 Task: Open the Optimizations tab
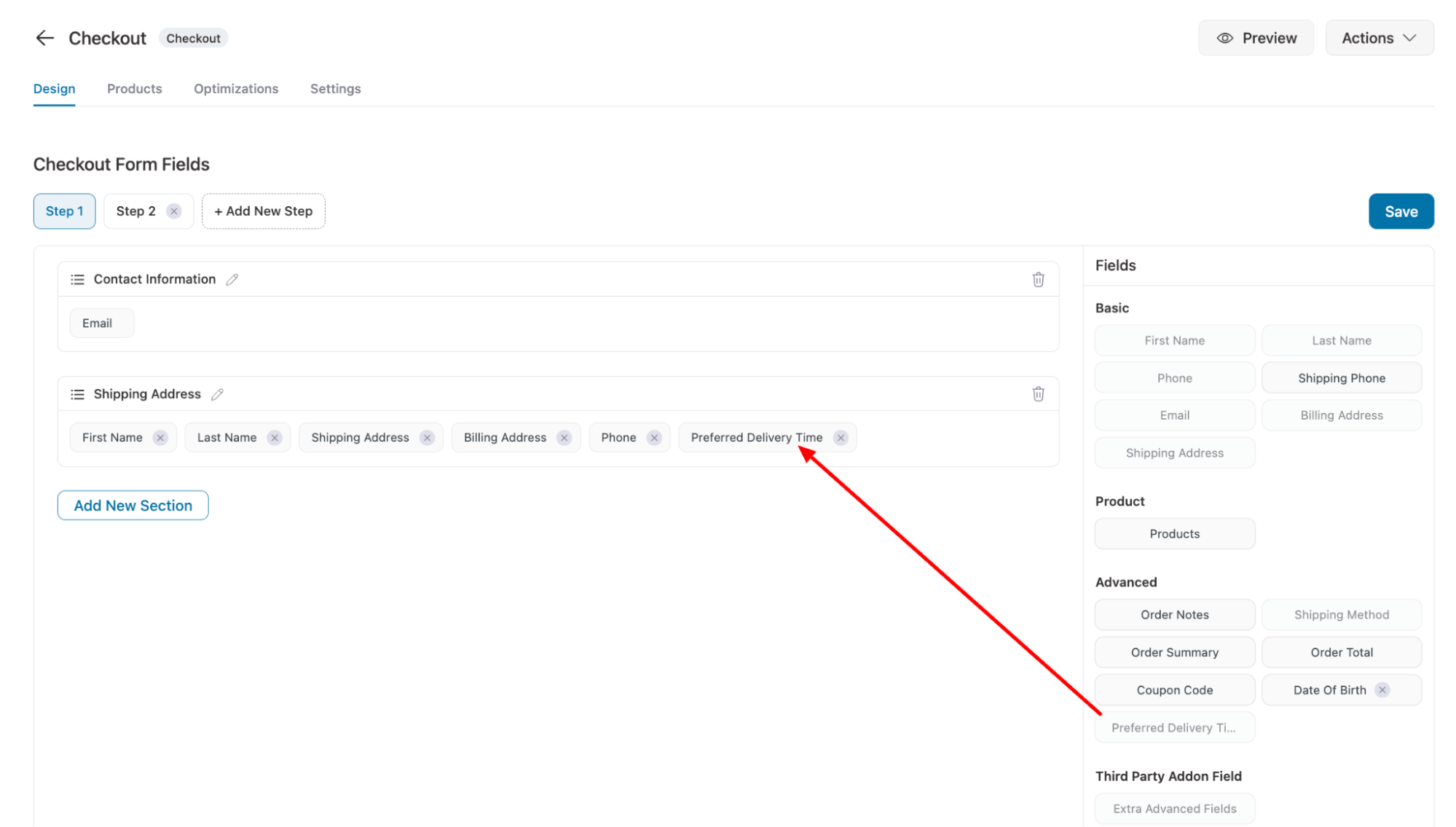tap(236, 89)
